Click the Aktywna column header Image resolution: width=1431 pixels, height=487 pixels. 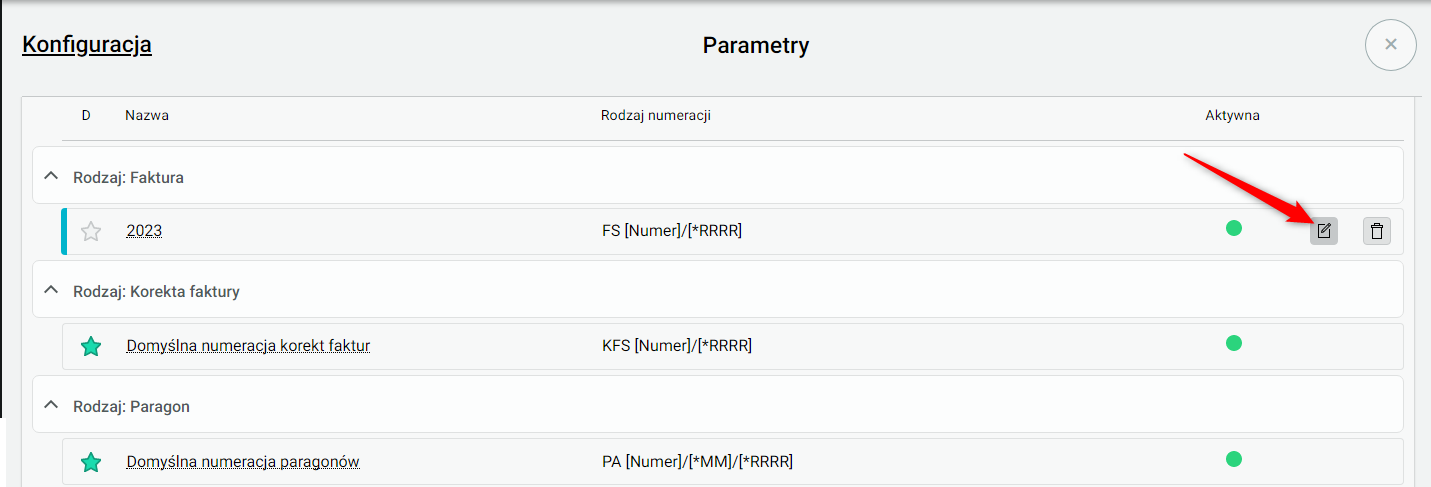tap(1232, 115)
